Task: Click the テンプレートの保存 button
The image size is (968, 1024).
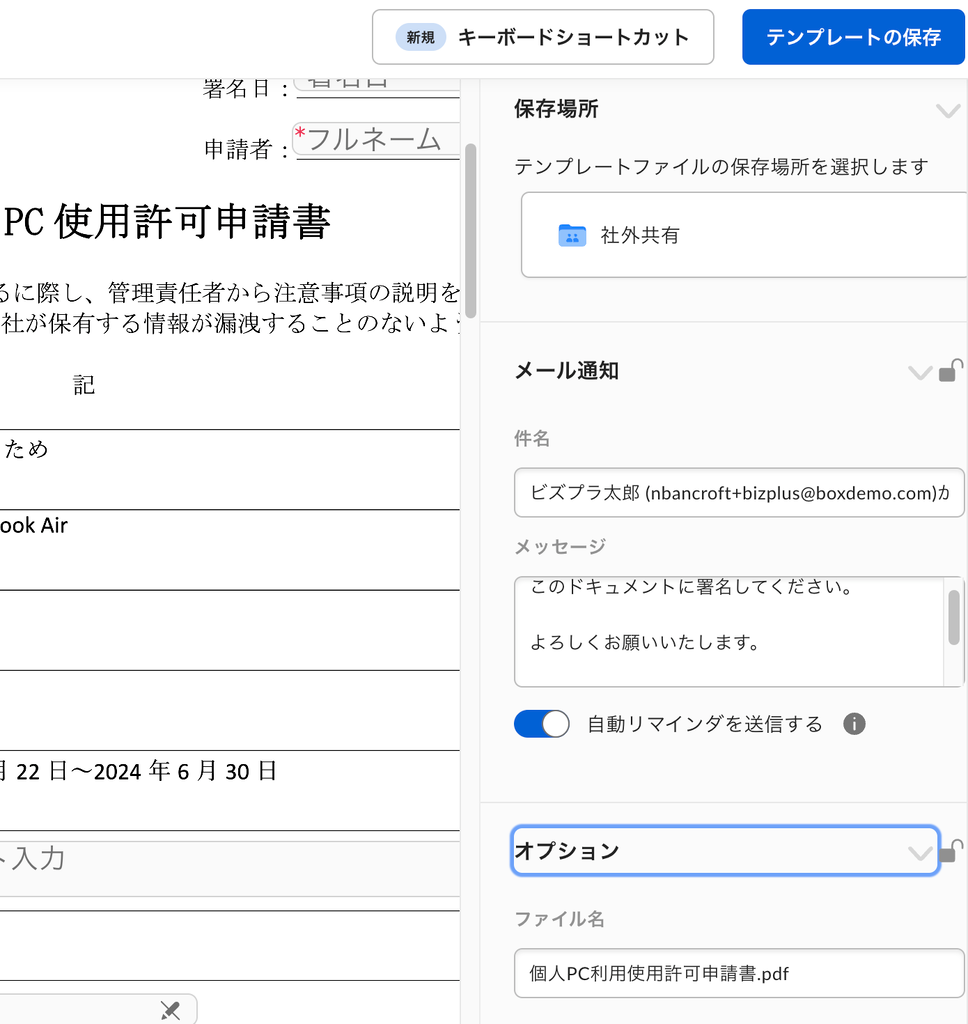Action: (x=853, y=37)
